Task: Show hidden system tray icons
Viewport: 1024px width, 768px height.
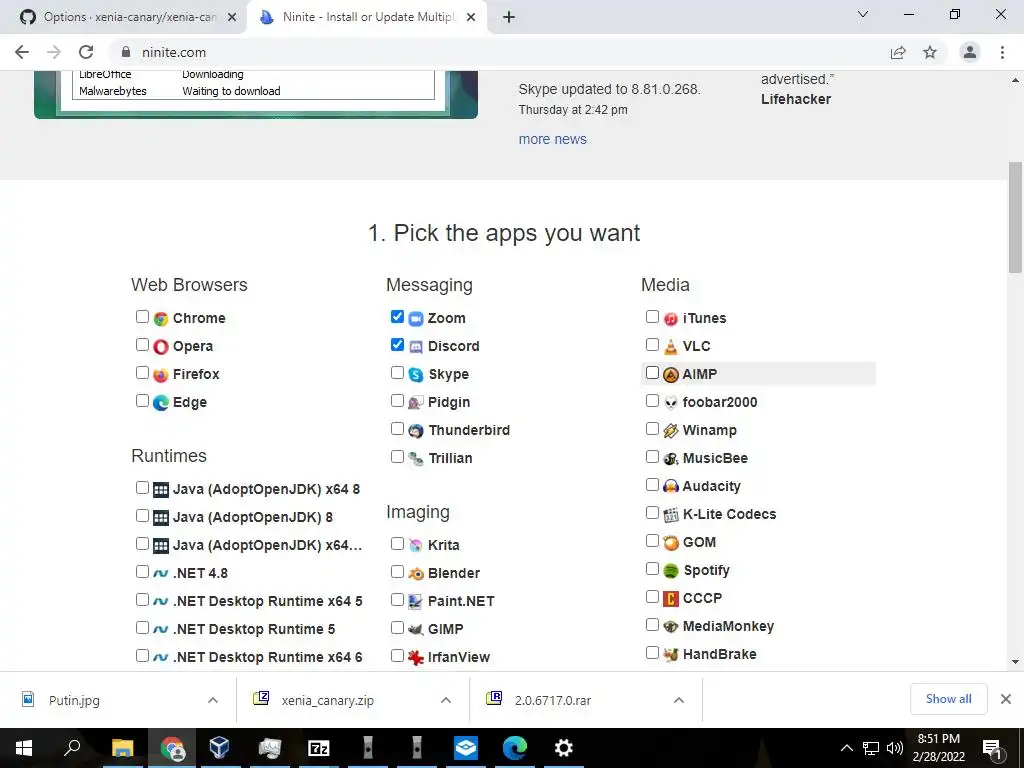Action: coord(846,748)
